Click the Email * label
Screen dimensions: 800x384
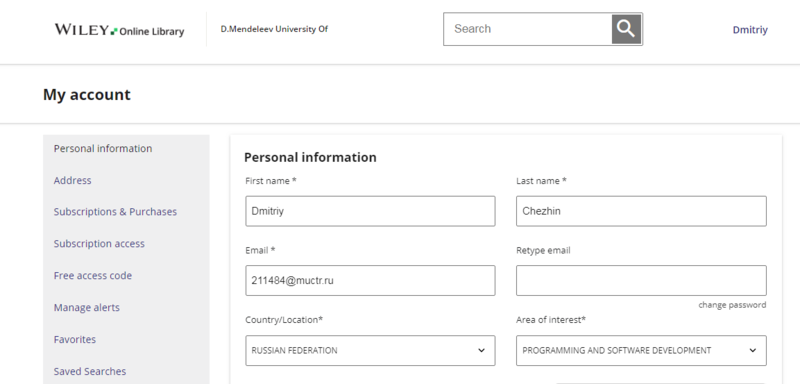(x=260, y=250)
